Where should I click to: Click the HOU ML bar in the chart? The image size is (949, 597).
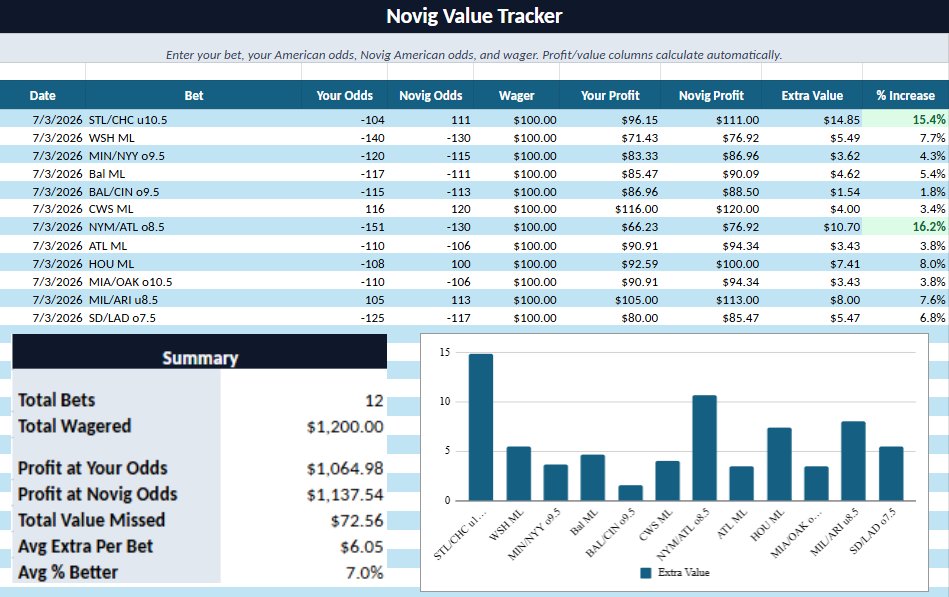tap(779, 464)
